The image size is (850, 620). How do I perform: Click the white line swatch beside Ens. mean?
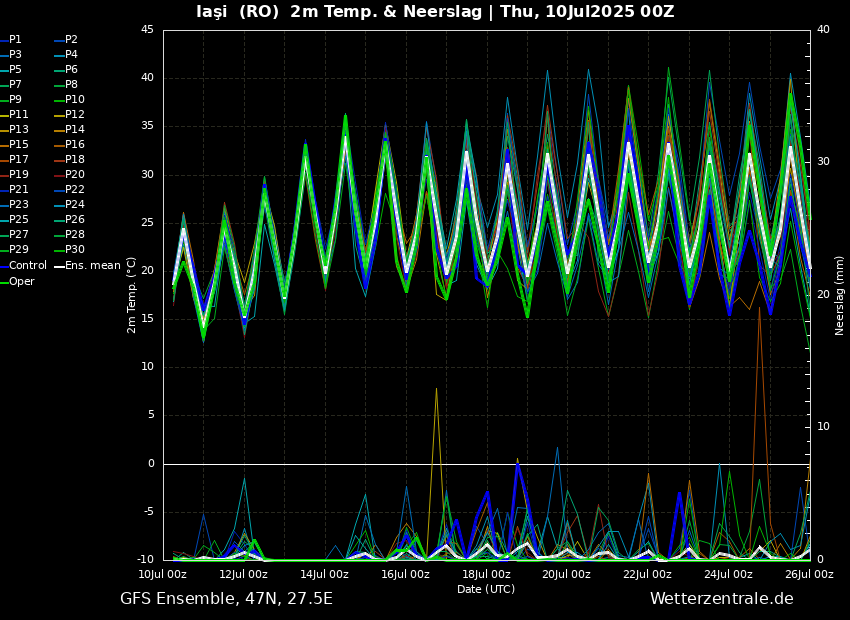(x=58, y=266)
